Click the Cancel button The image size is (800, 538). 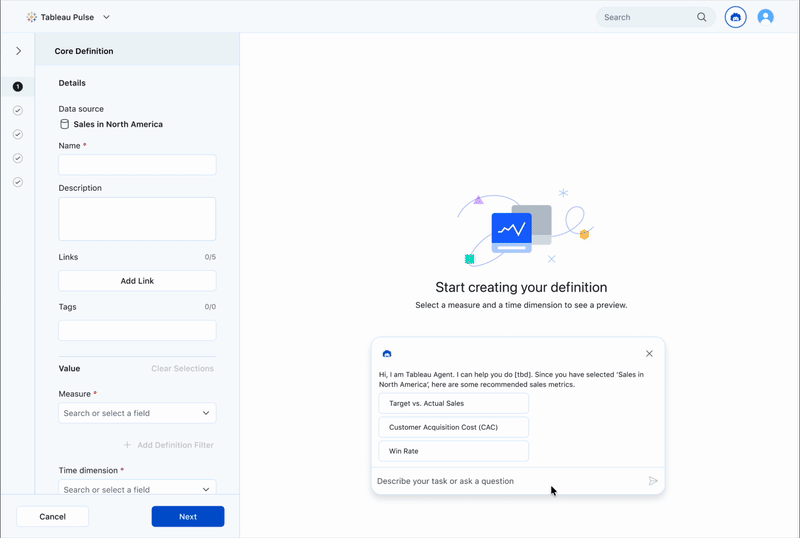point(53,517)
